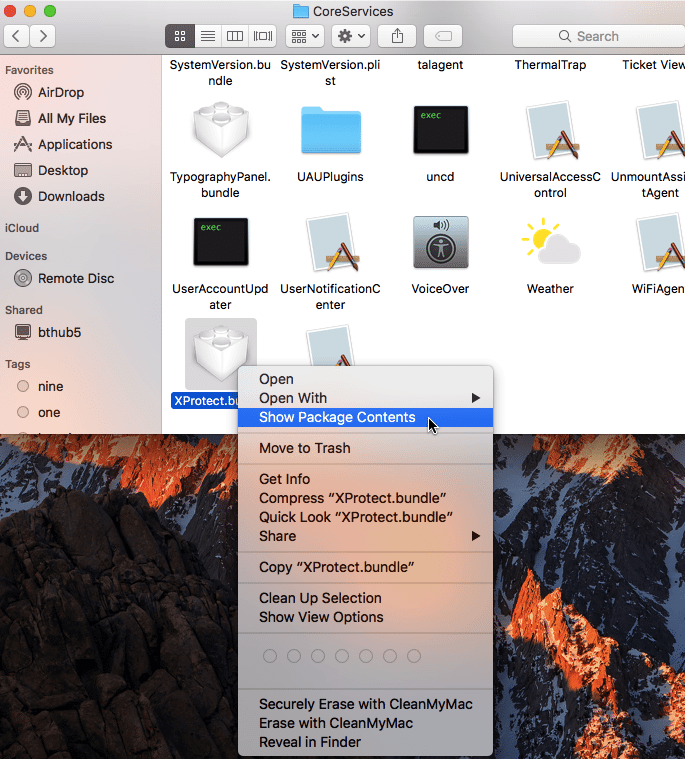
Task: Open the Action gear menu
Action: [351, 36]
